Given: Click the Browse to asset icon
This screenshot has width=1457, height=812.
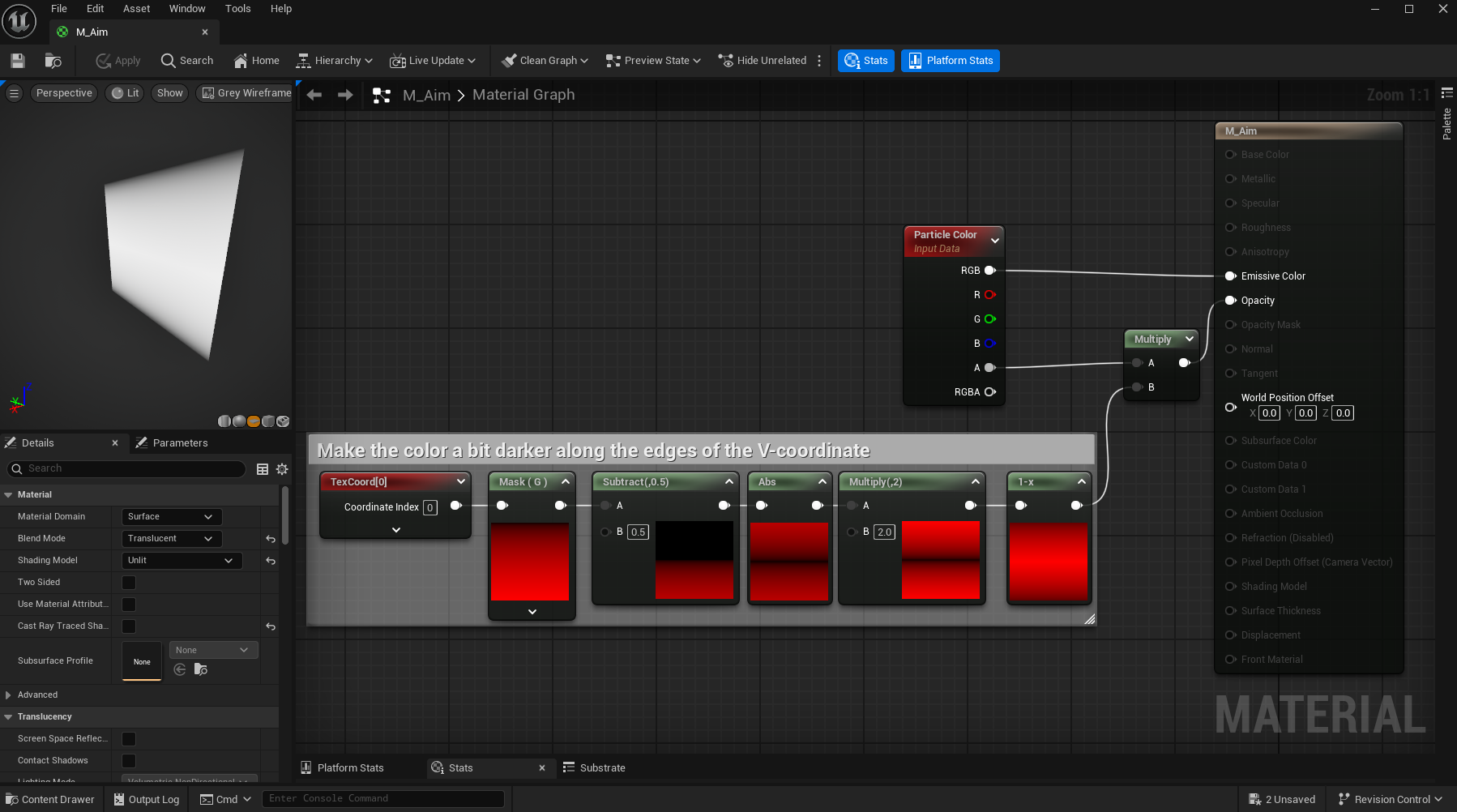Looking at the screenshot, I should (x=53, y=61).
